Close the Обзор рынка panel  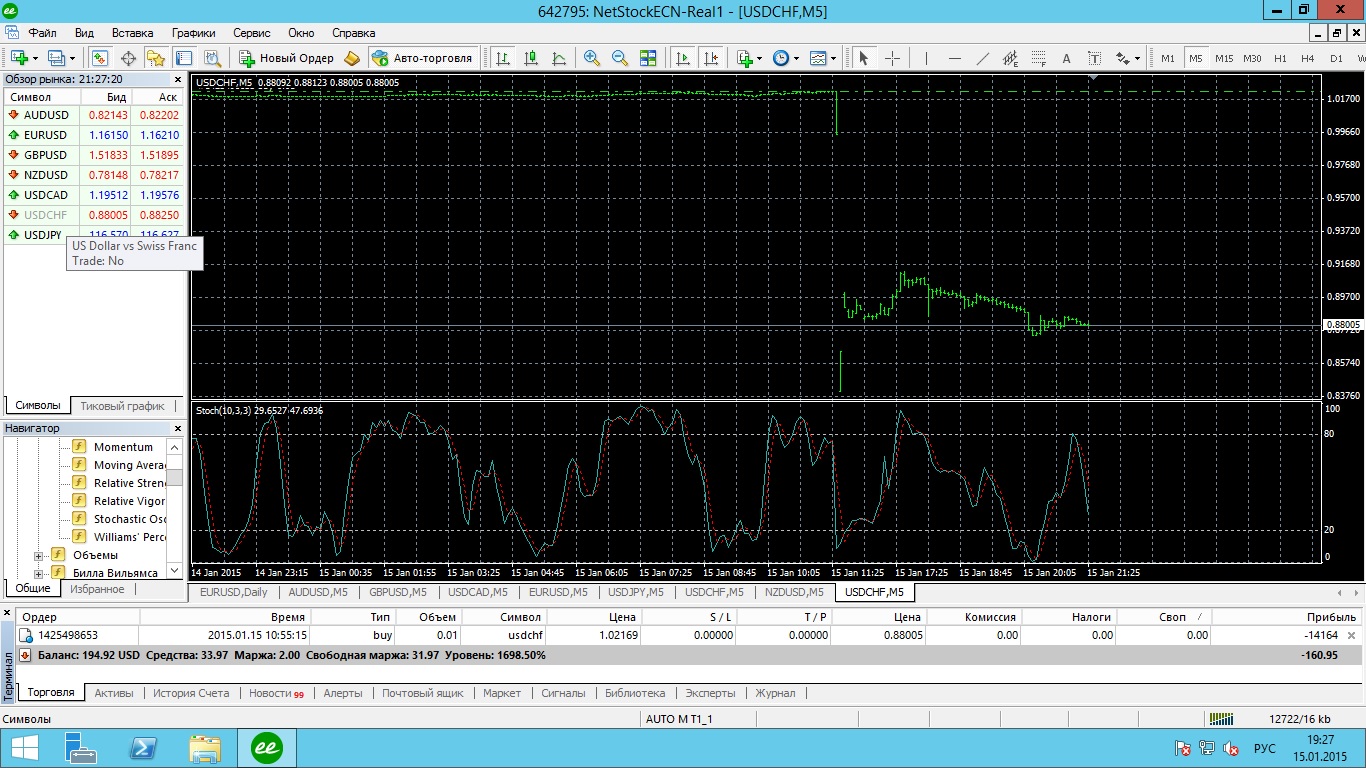coord(178,78)
